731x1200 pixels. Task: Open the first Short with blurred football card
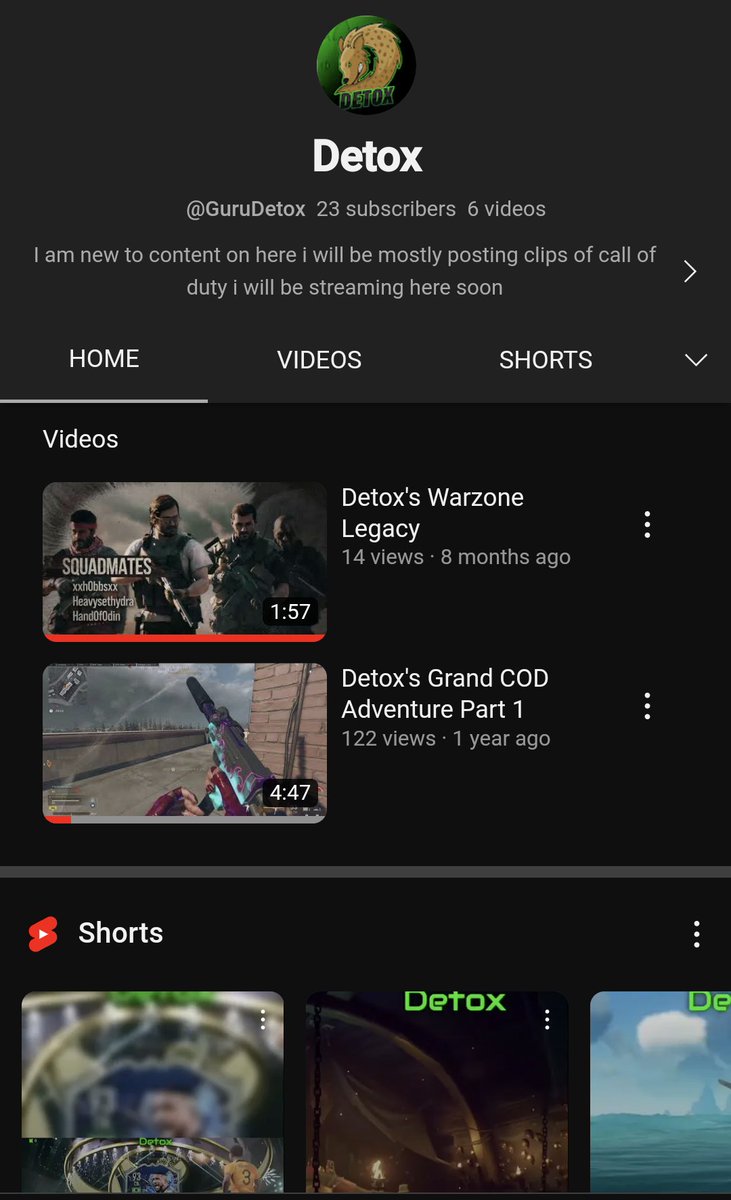[152, 1091]
